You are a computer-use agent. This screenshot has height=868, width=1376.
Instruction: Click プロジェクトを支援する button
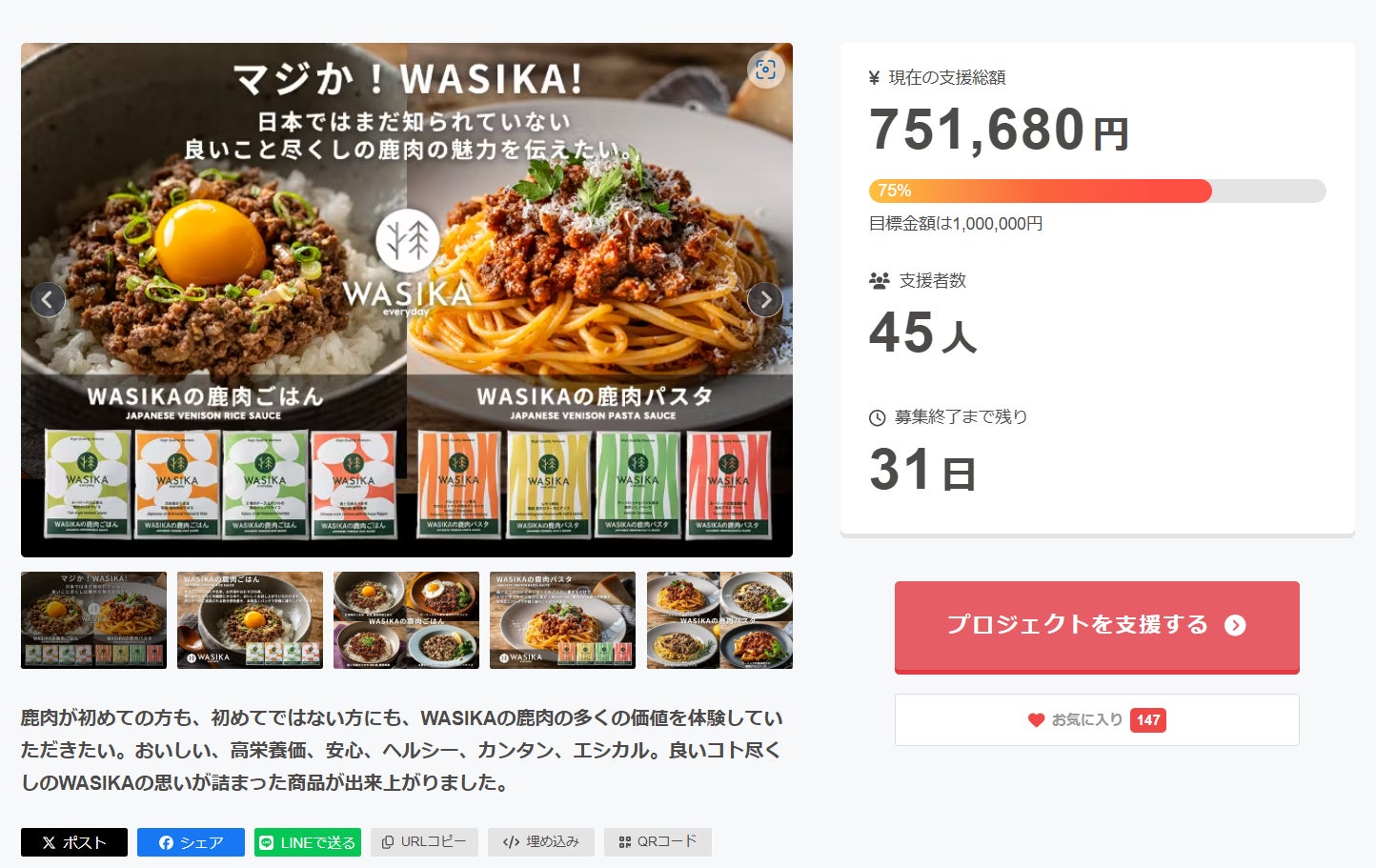click(1097, 627)
